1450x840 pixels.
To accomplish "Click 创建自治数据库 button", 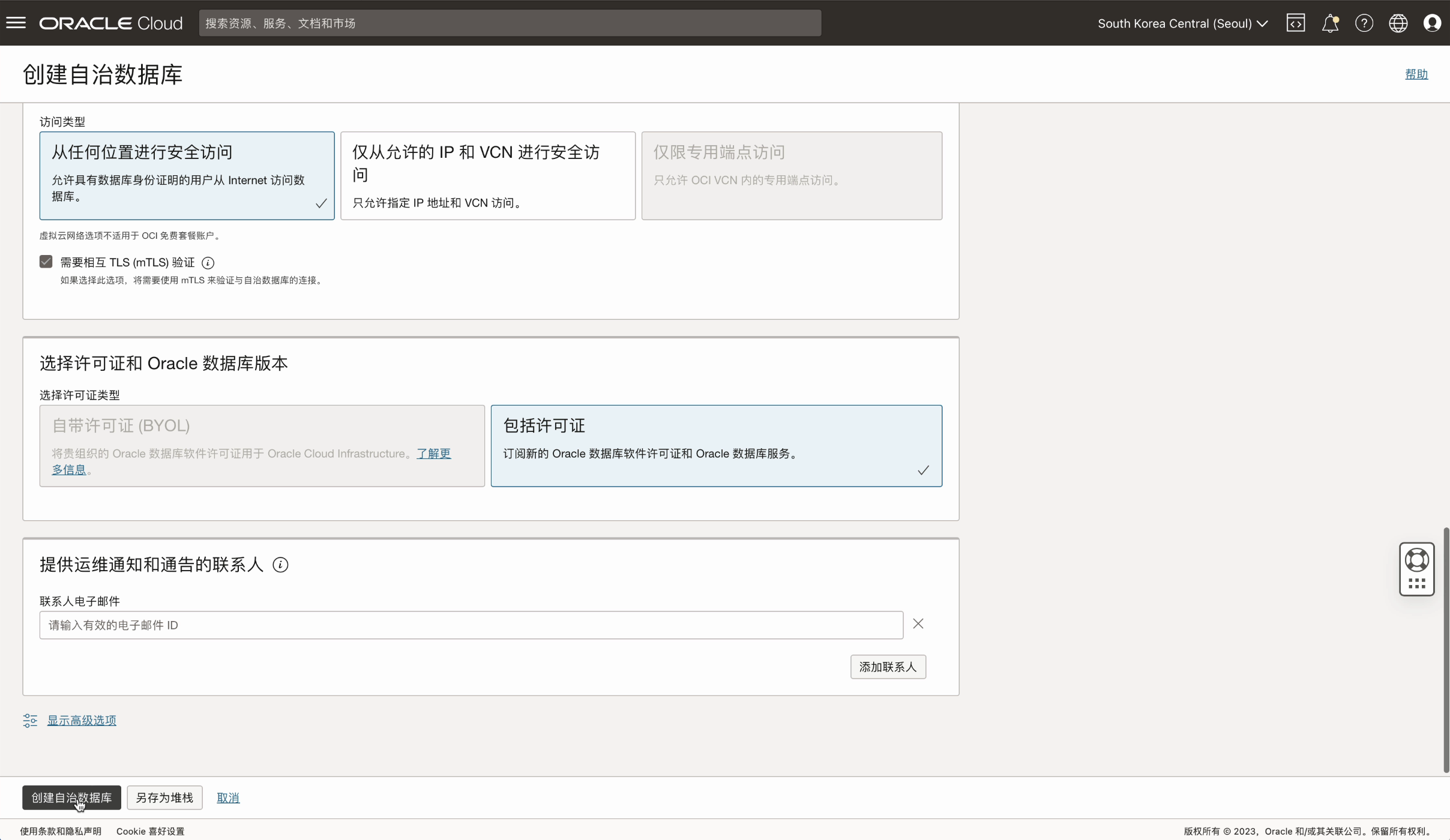I will (72, 797).
